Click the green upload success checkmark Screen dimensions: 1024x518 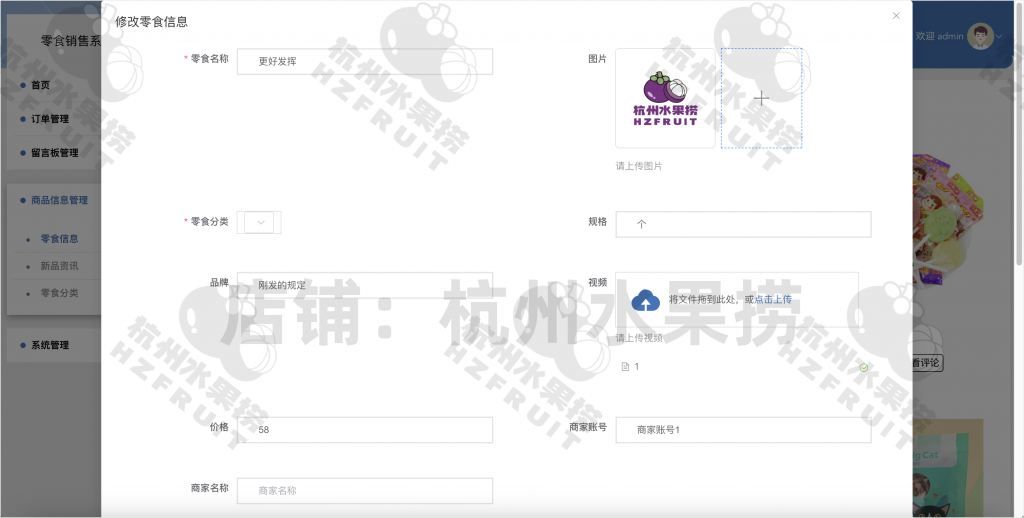[x=863, y=368]
